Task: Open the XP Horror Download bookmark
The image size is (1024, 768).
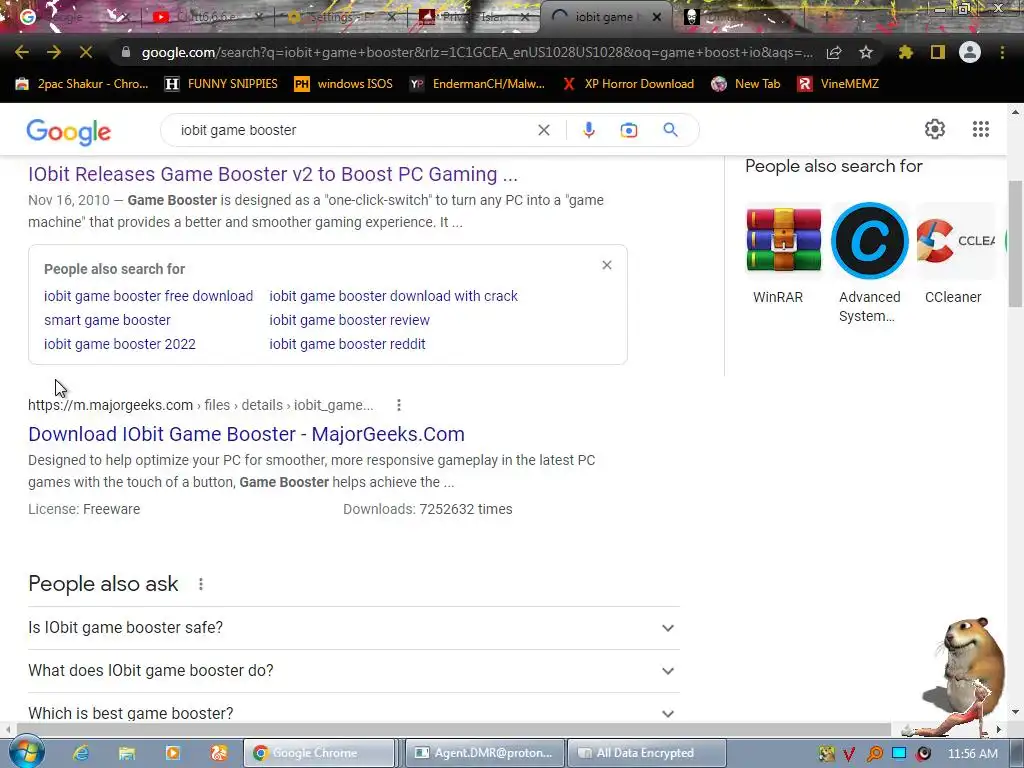Action: click(628, 84)
